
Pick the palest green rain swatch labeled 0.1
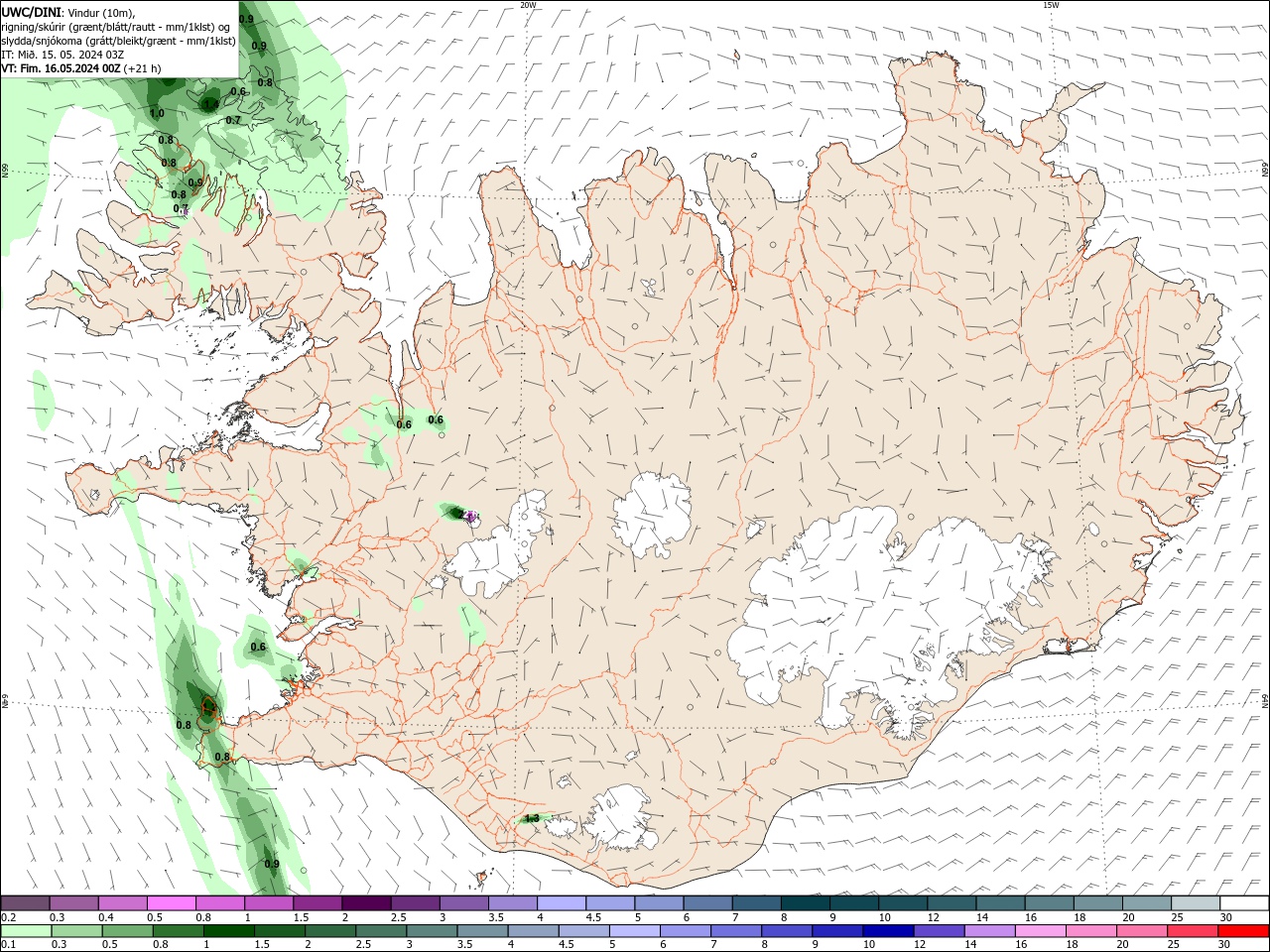(x=25, y=931)
